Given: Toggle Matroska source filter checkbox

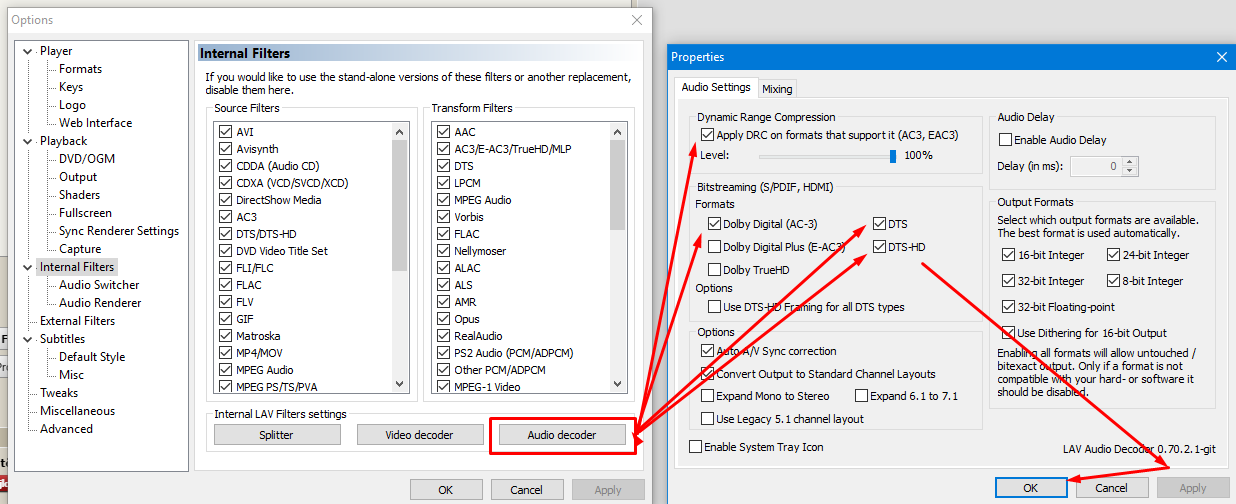Looking at the screenshot, I should (x=225, y=336).
